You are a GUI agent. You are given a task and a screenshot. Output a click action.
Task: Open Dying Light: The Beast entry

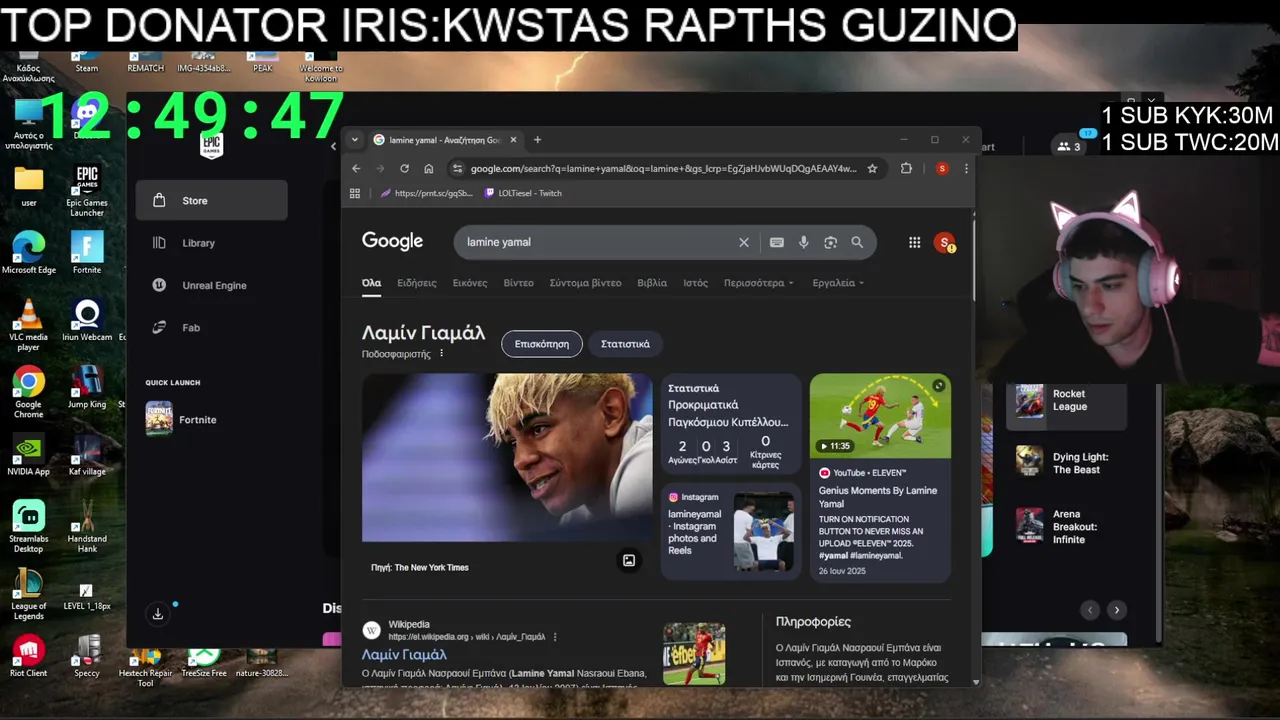tap(1066, 463)
